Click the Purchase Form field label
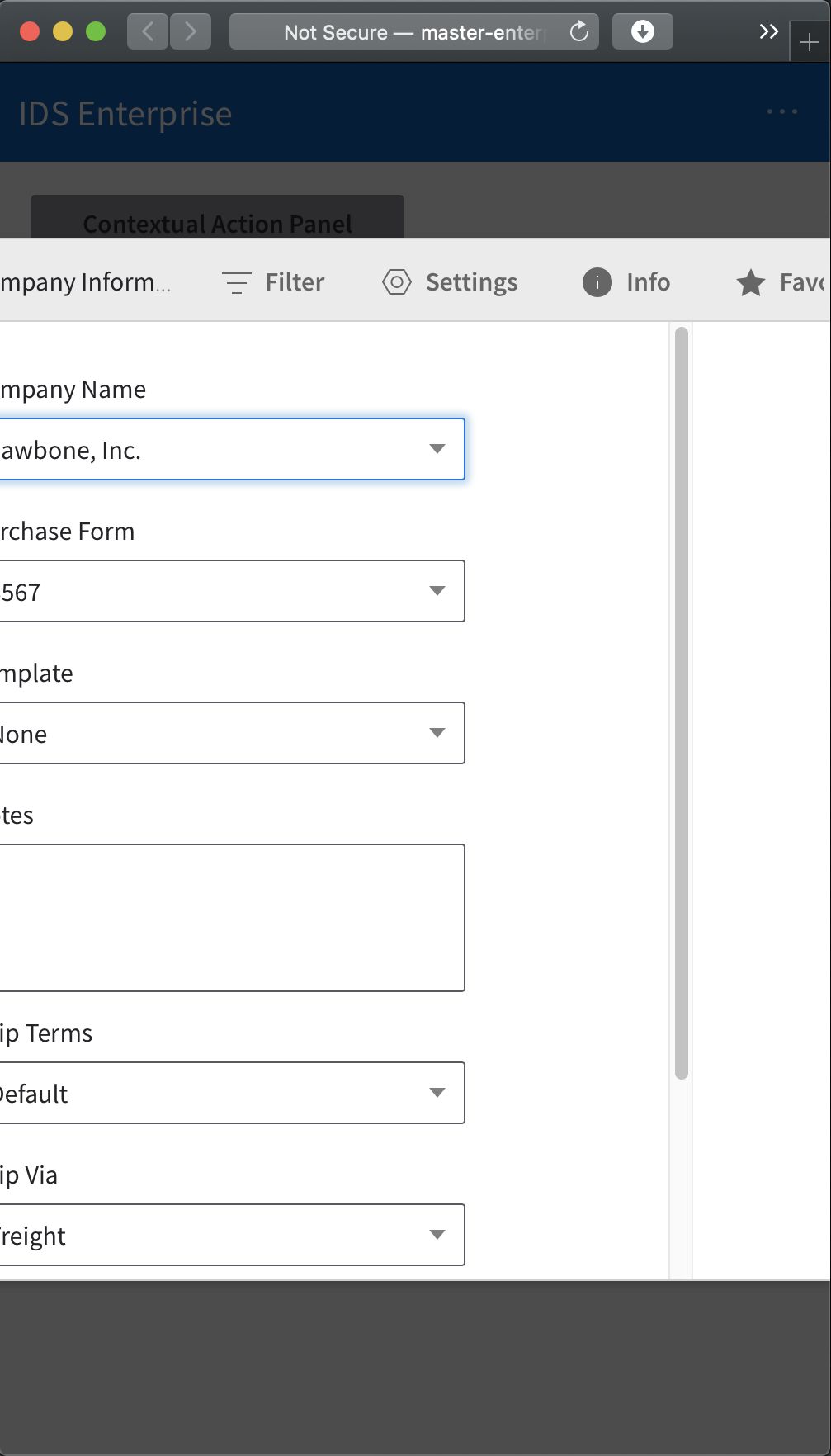 (67, 532)
